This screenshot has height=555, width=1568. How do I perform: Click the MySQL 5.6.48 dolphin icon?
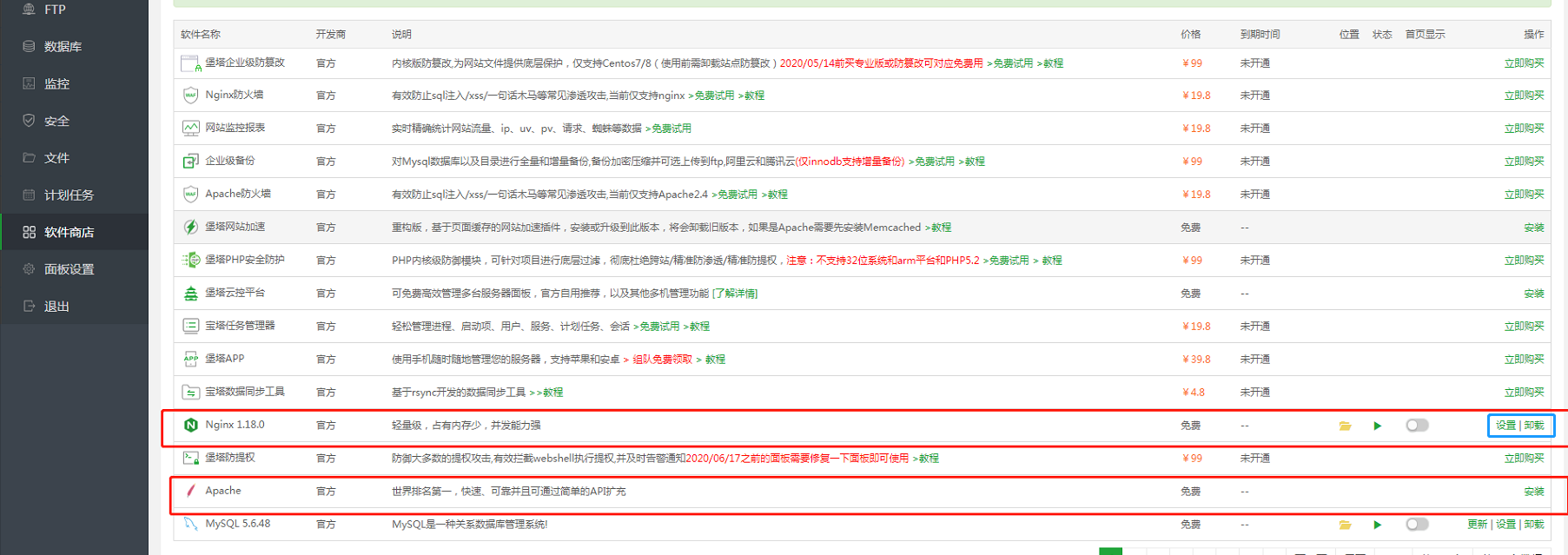point(191,525)
